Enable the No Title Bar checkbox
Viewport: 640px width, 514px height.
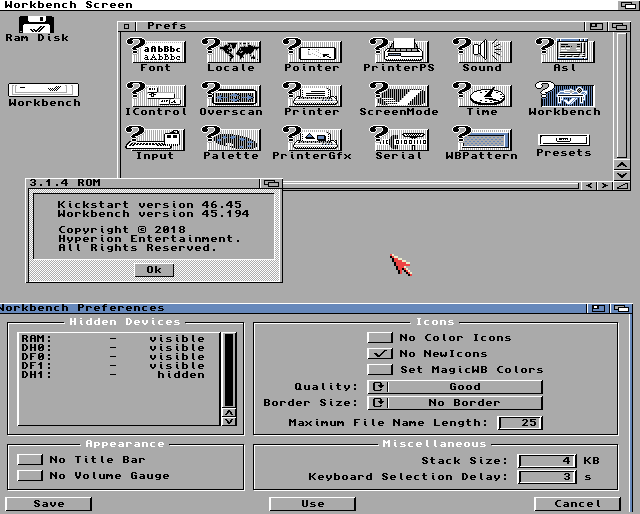click(x=30, y=460)
